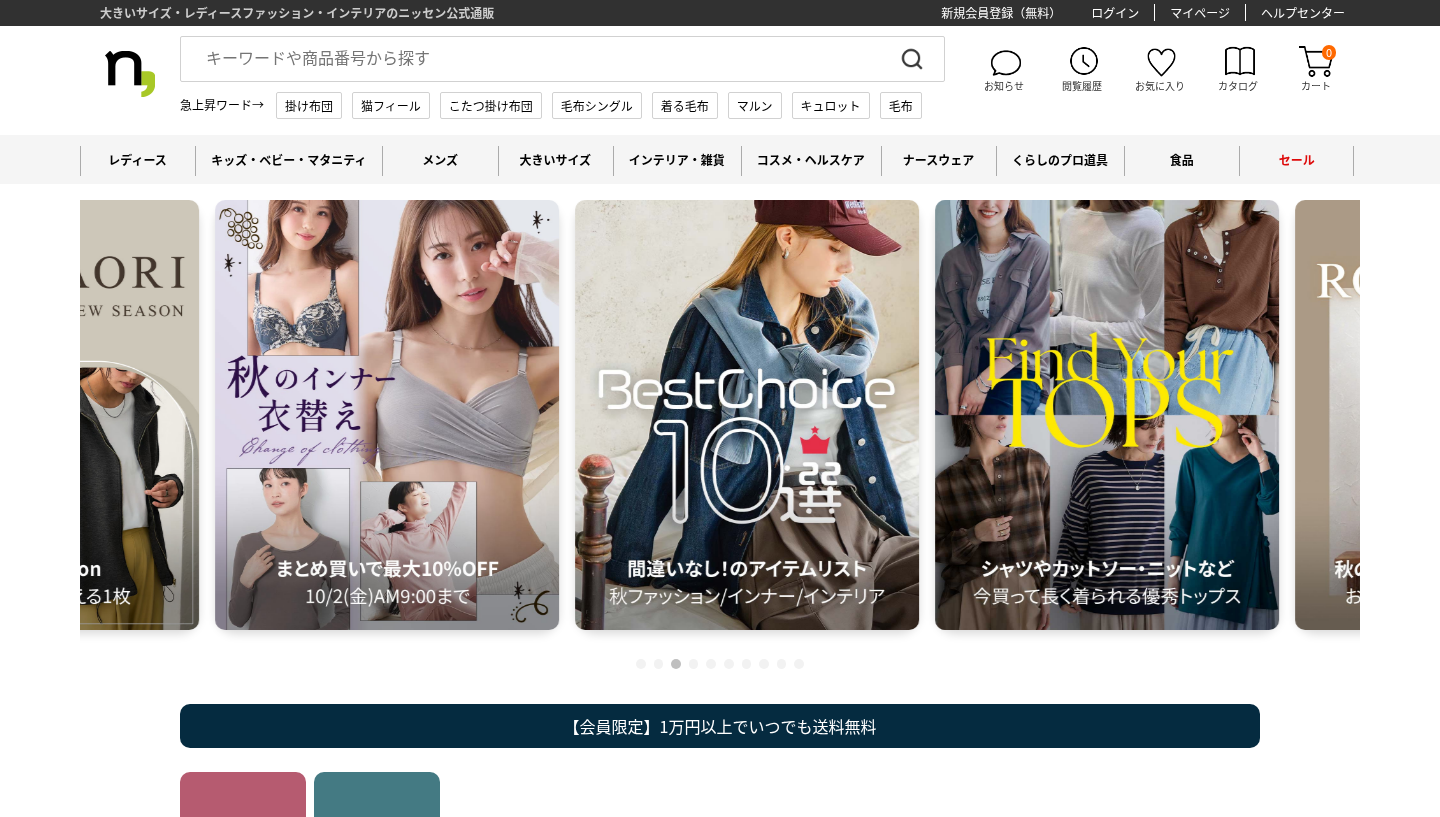Open the Find Your TOPS banner
The width and height of the screenshot is (1440, 817).
[x=1107, y=415]
